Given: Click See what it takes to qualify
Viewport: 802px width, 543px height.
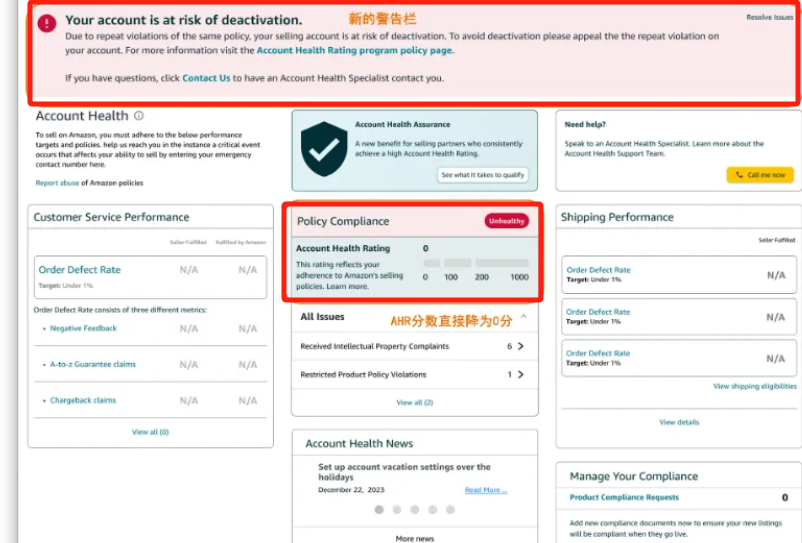Looking at the screenshot, I should click(482, 175).
